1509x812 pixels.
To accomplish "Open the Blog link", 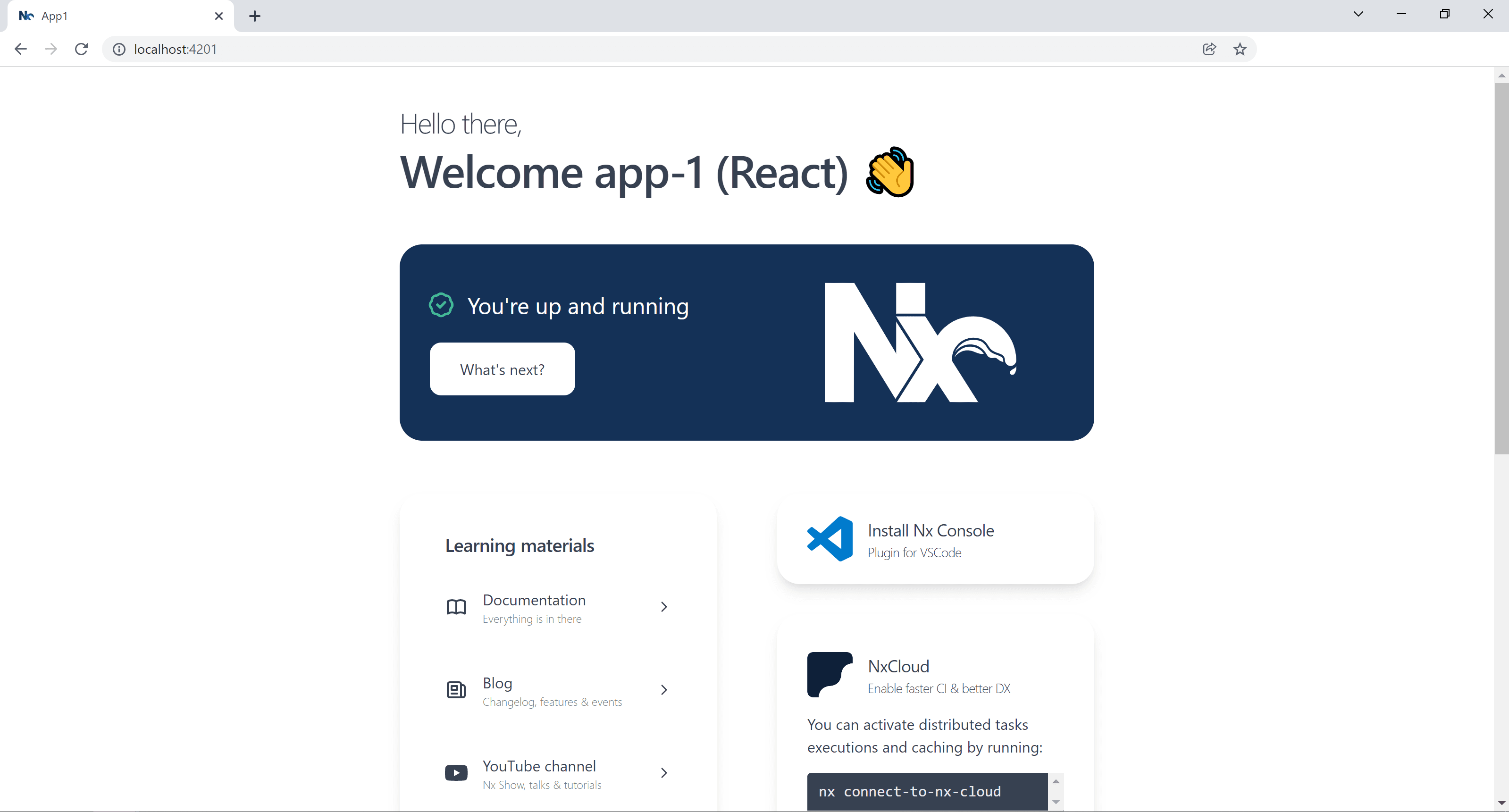I will coord(558,691).
